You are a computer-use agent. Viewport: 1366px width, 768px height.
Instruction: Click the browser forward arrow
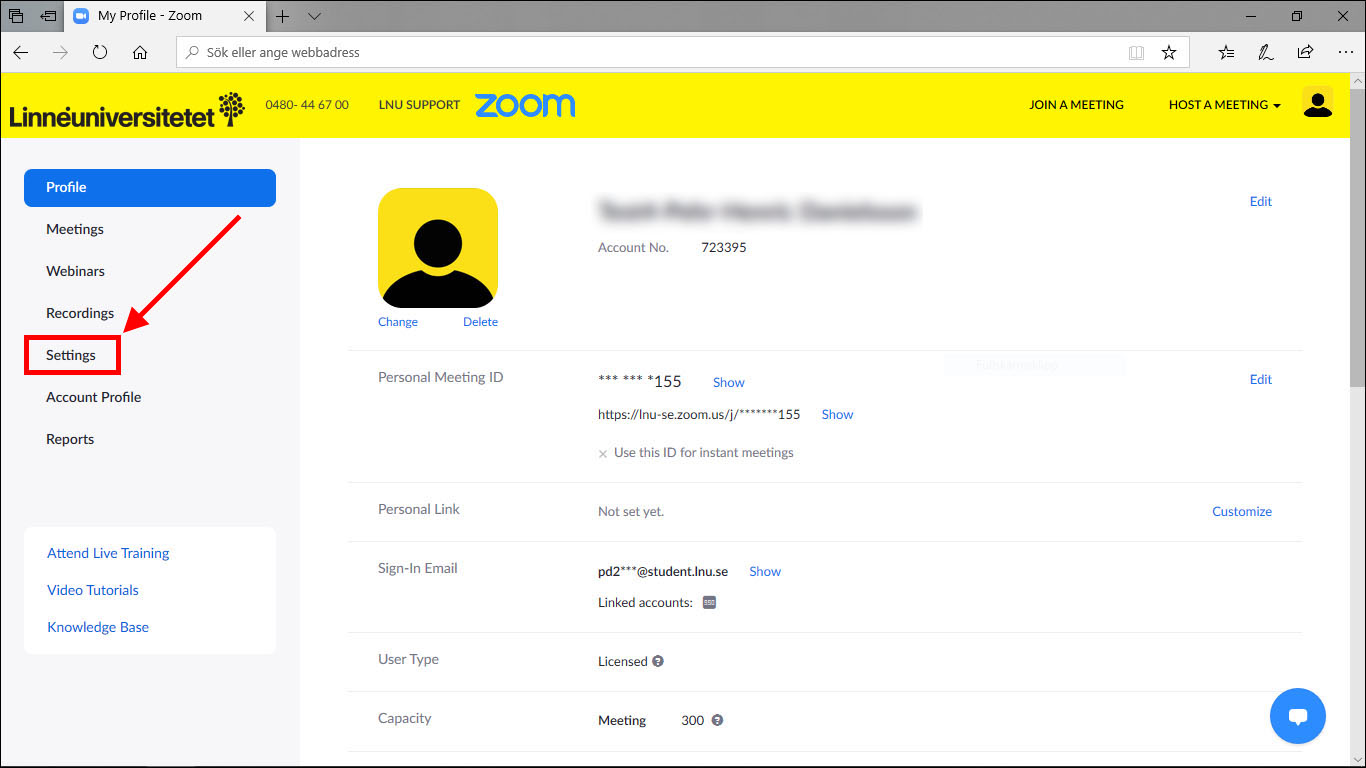60,52
